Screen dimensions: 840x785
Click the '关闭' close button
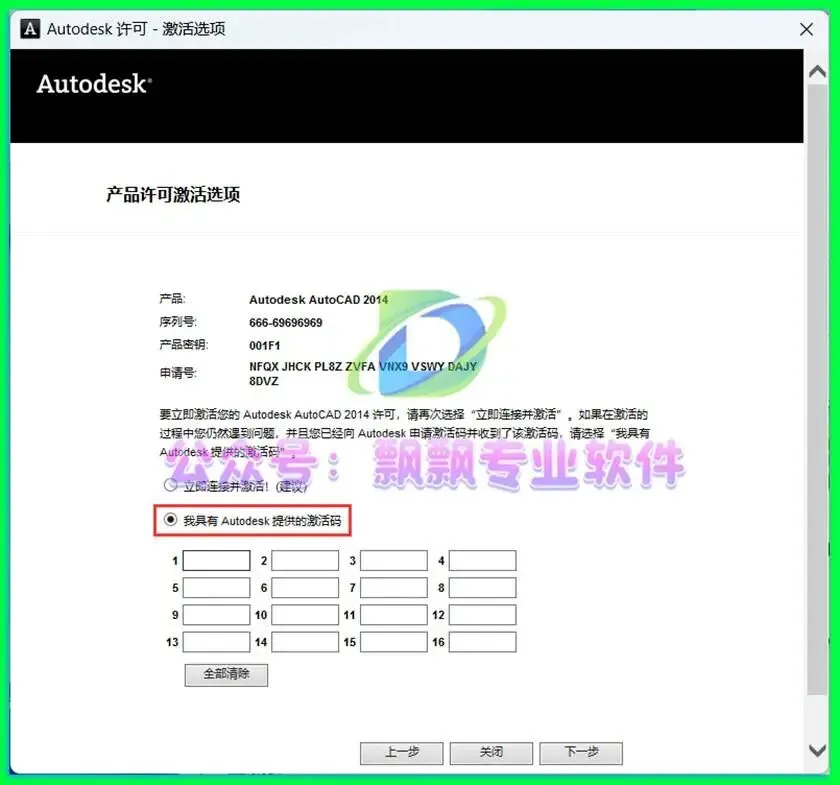point(491,753)
